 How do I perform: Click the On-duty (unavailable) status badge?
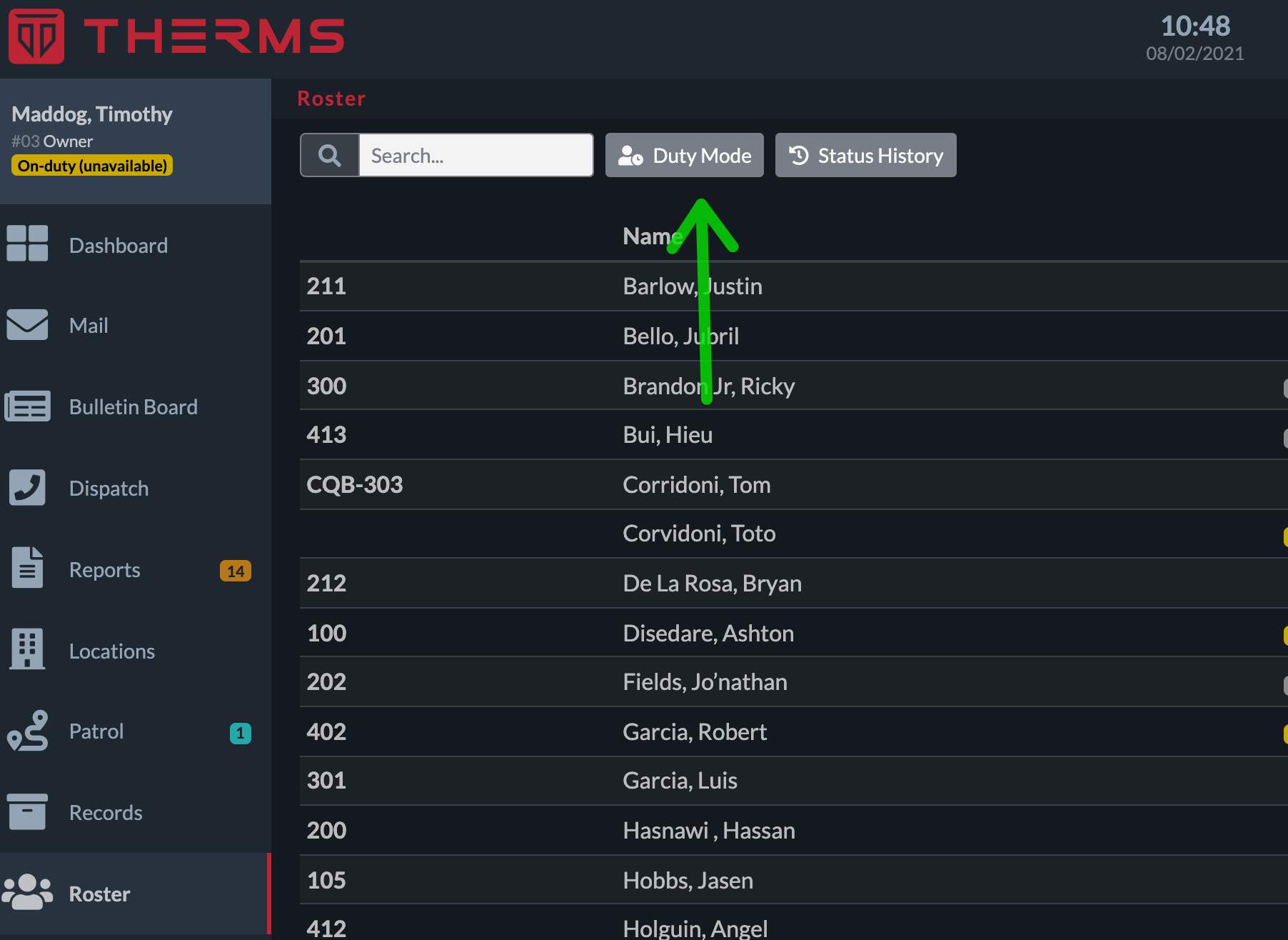click(92, 166)
